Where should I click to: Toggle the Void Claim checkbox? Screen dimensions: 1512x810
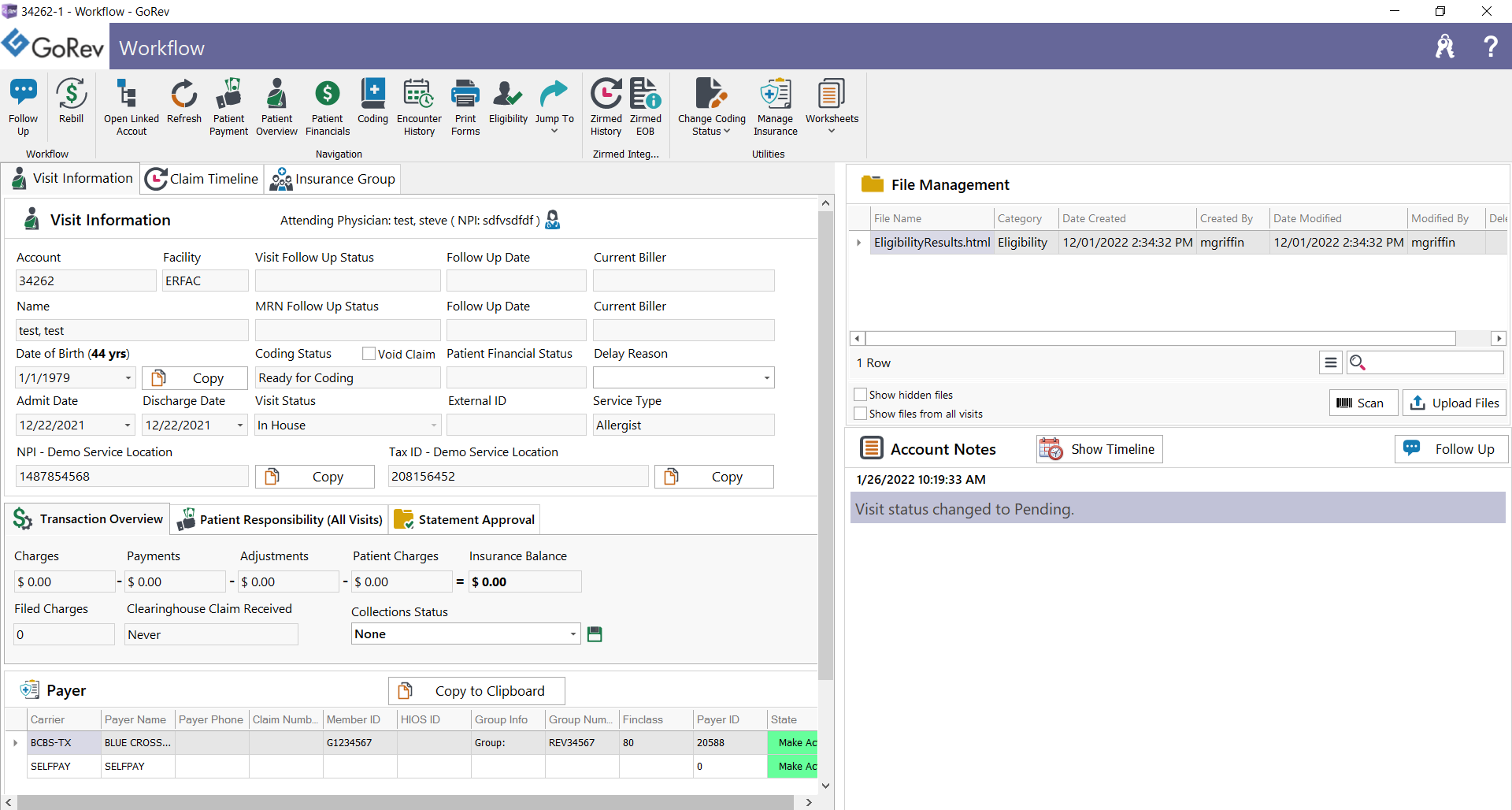click(369, 354)
